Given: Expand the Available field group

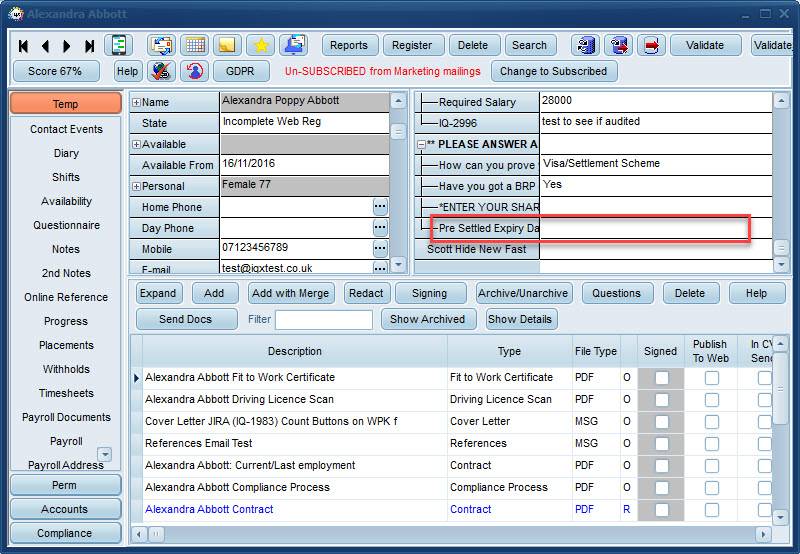Looking at the screenshot, I should 136,144.
